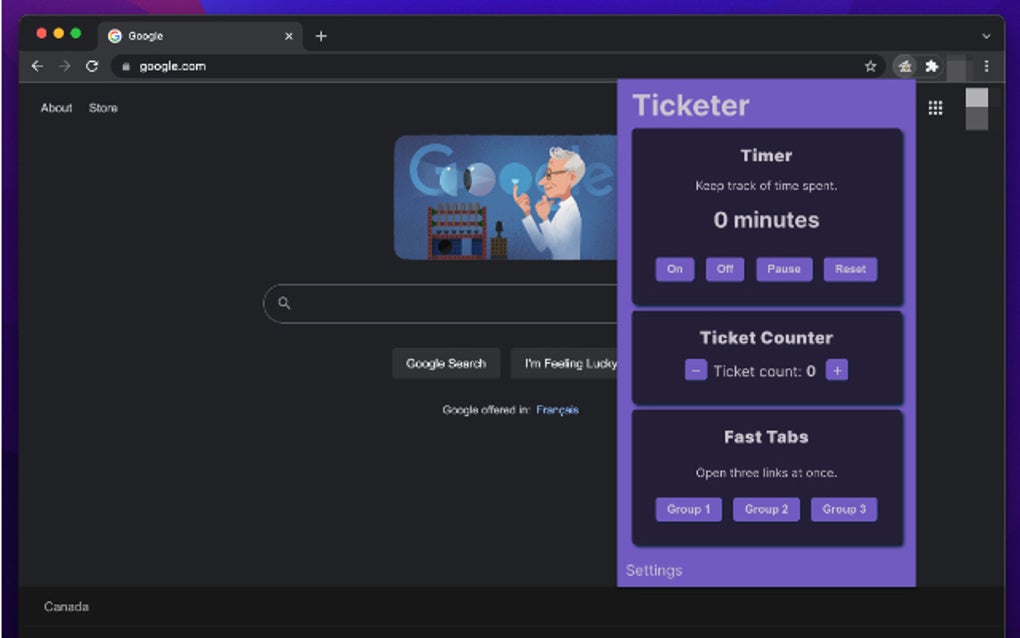Pause the running timer
1020x638 pixels.
coord(784,269)
